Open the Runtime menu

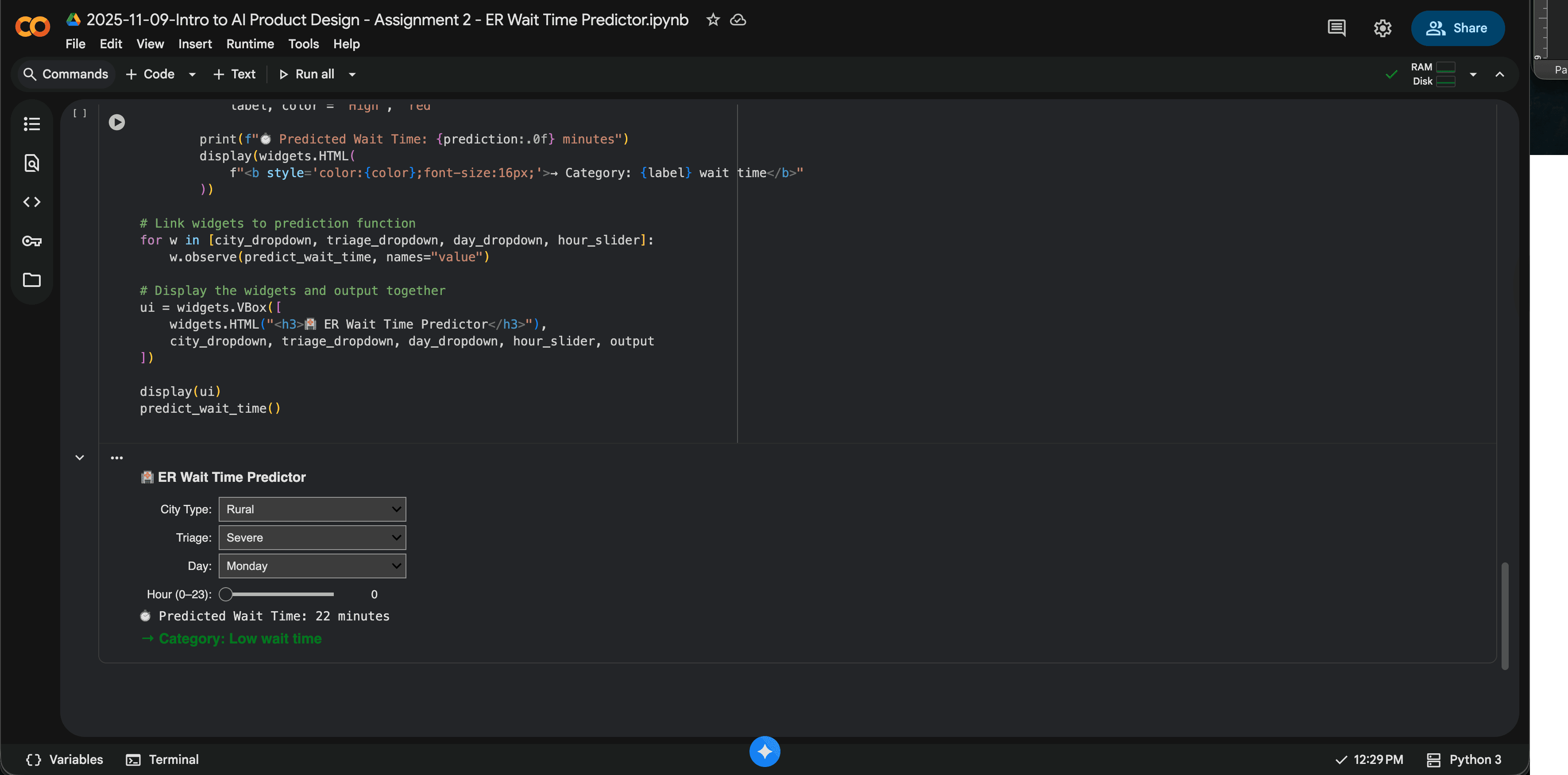(250, 44)
